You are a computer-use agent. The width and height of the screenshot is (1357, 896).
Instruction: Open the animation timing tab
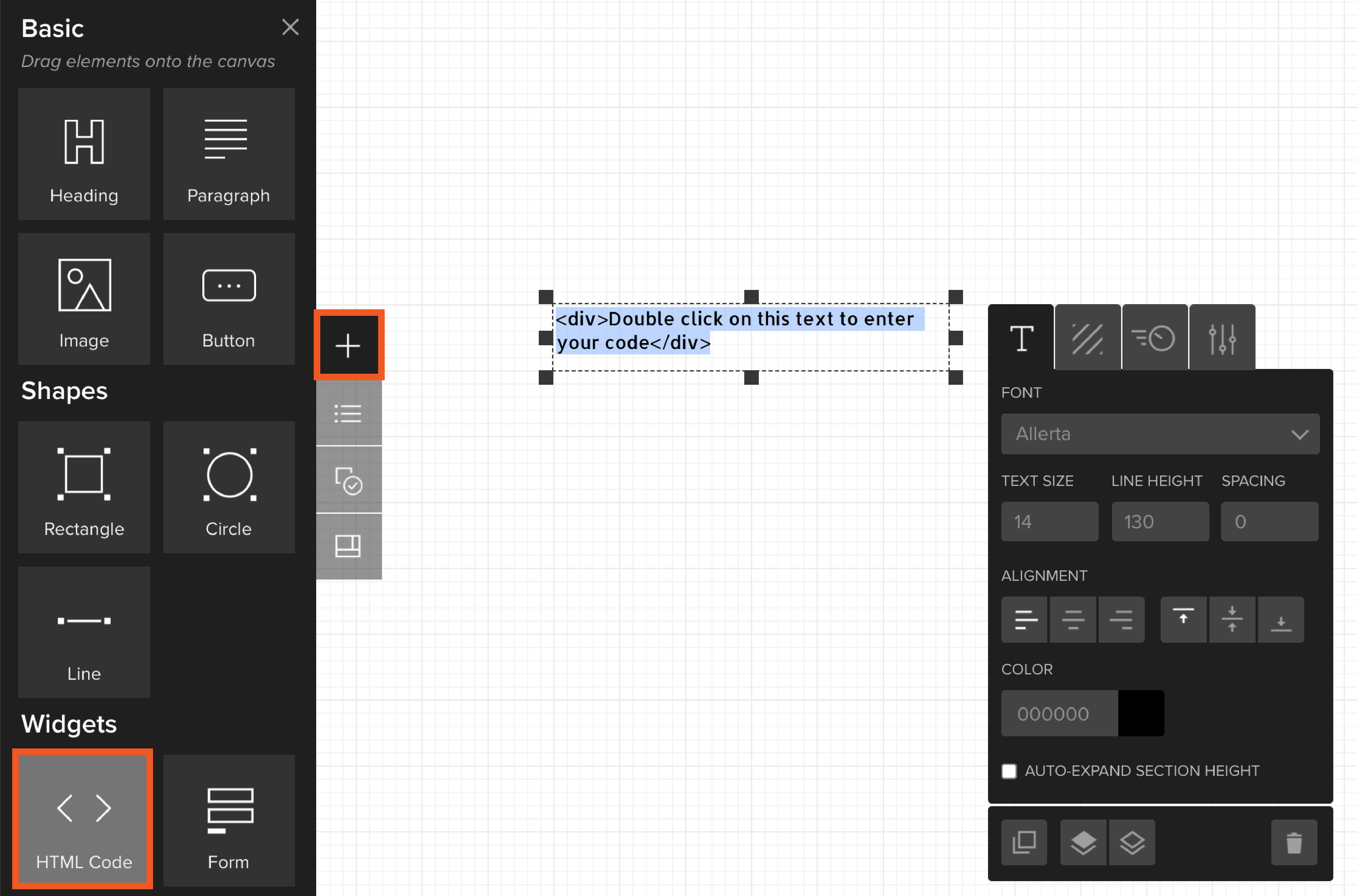click(1154, 338)
